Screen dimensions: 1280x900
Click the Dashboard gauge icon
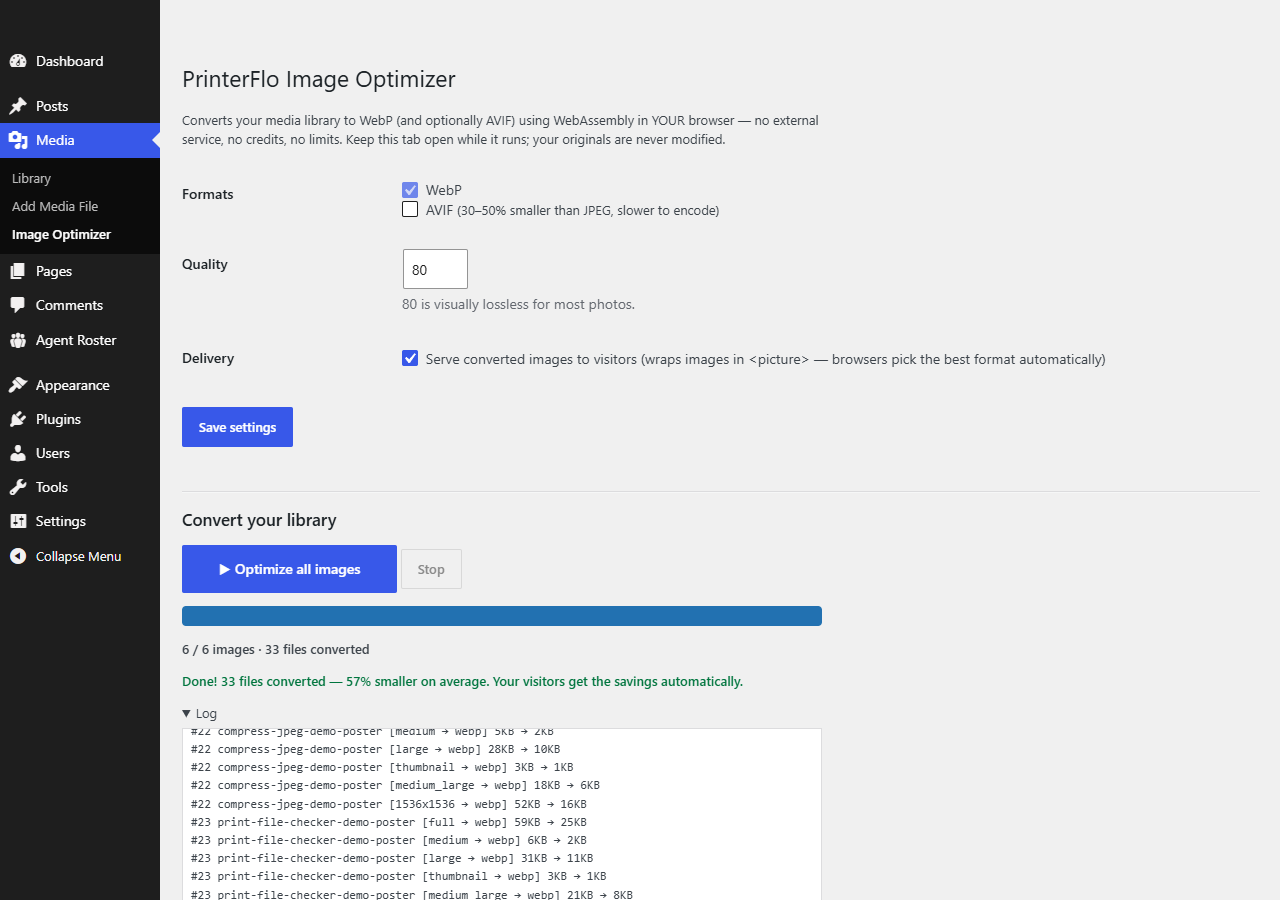pos(18,61)
